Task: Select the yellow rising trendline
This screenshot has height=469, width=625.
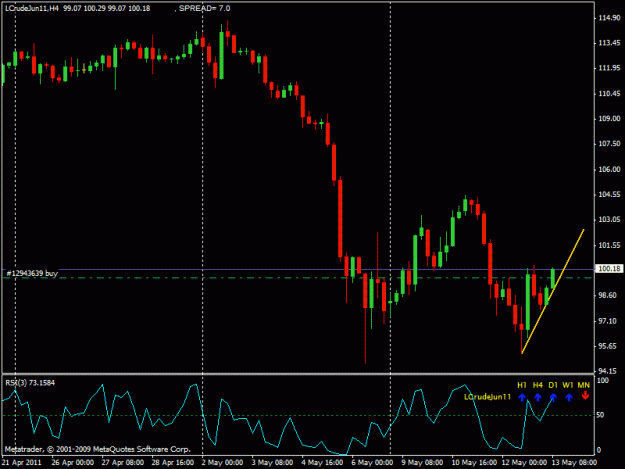Action: [x=553, y=291]
